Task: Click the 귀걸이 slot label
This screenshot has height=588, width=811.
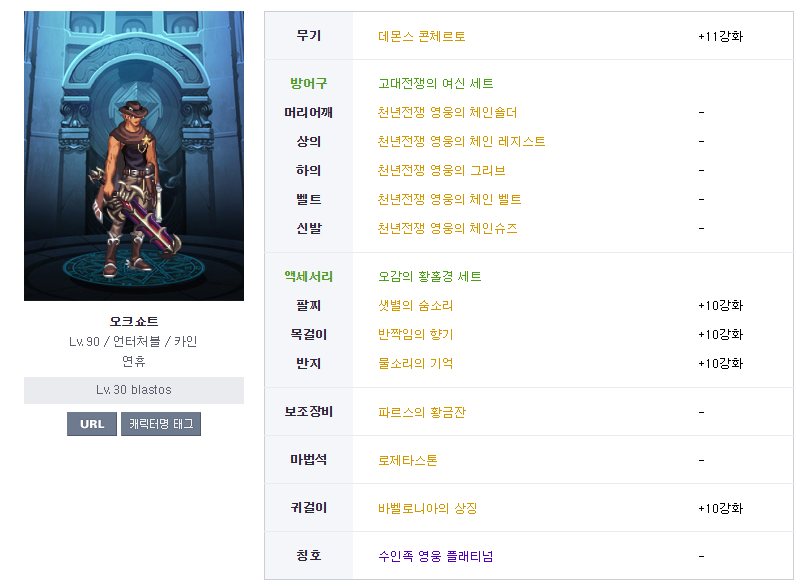Action: coord(309,508)
